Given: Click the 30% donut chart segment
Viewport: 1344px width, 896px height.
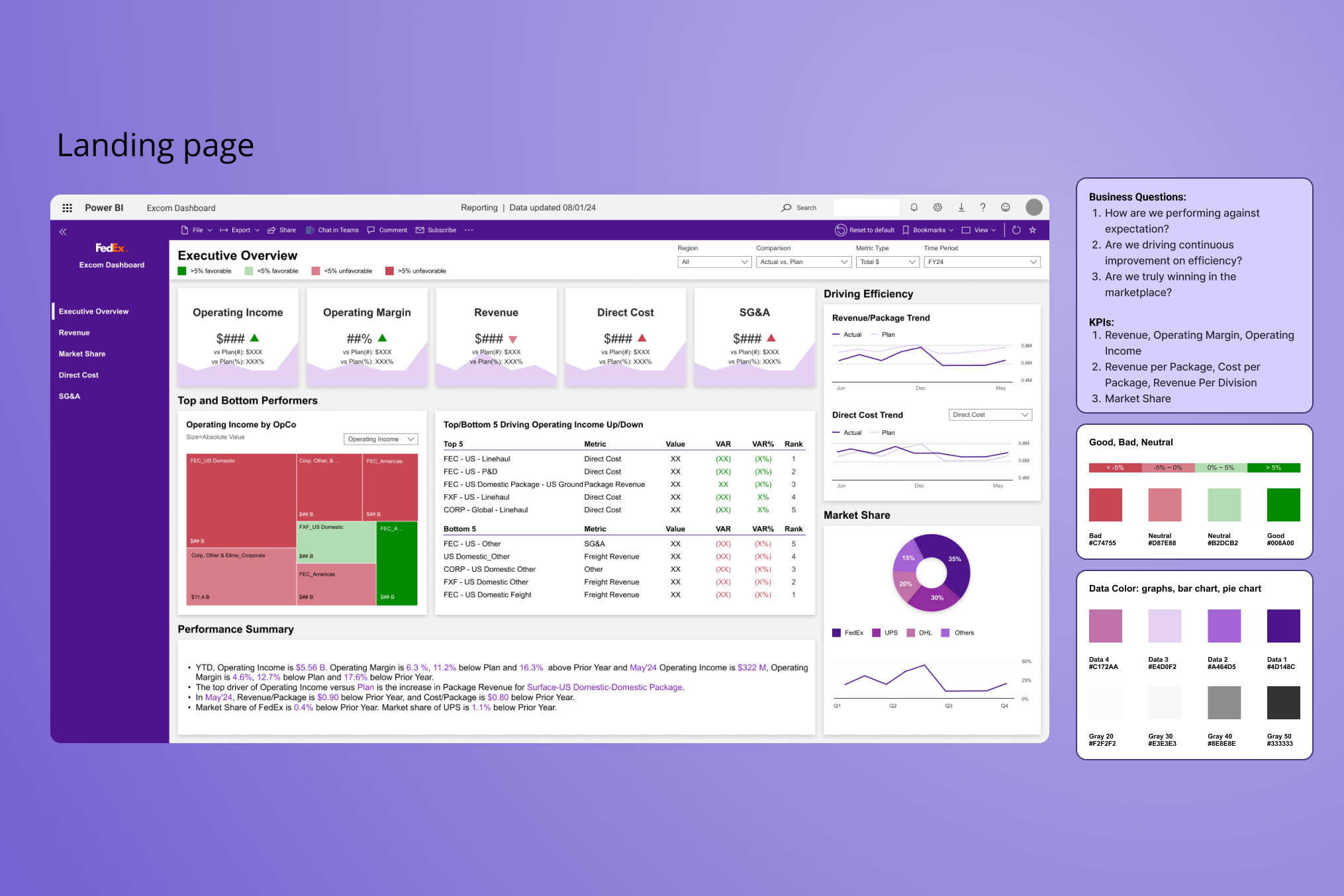Looking at the screenshot, I should pos(937,598).
